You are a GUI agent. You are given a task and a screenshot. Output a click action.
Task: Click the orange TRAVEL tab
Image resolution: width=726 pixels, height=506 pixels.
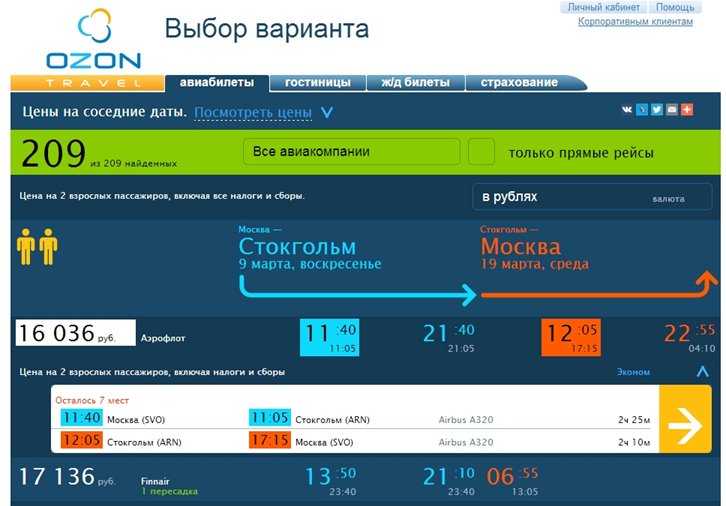point(88,83)
